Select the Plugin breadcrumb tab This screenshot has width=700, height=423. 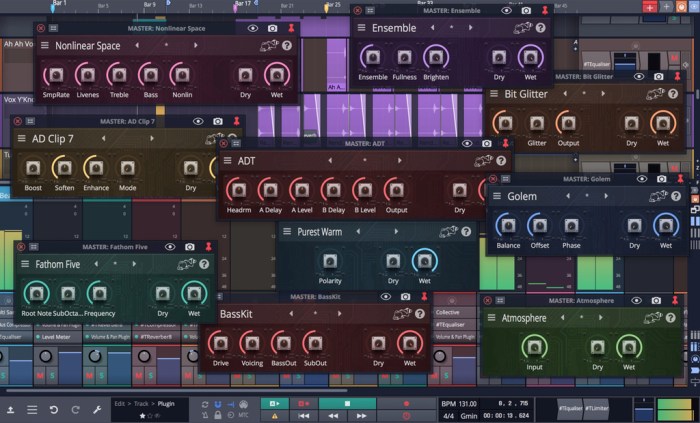pos(167,403)
